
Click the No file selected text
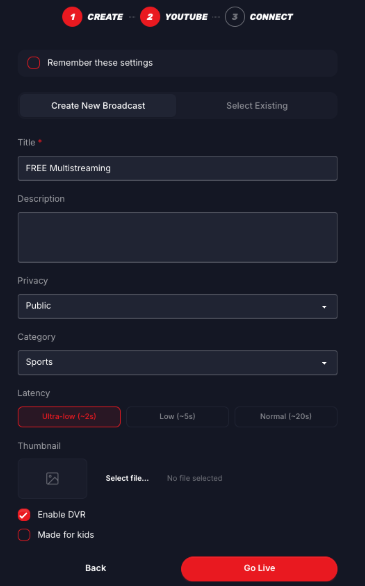194,478
